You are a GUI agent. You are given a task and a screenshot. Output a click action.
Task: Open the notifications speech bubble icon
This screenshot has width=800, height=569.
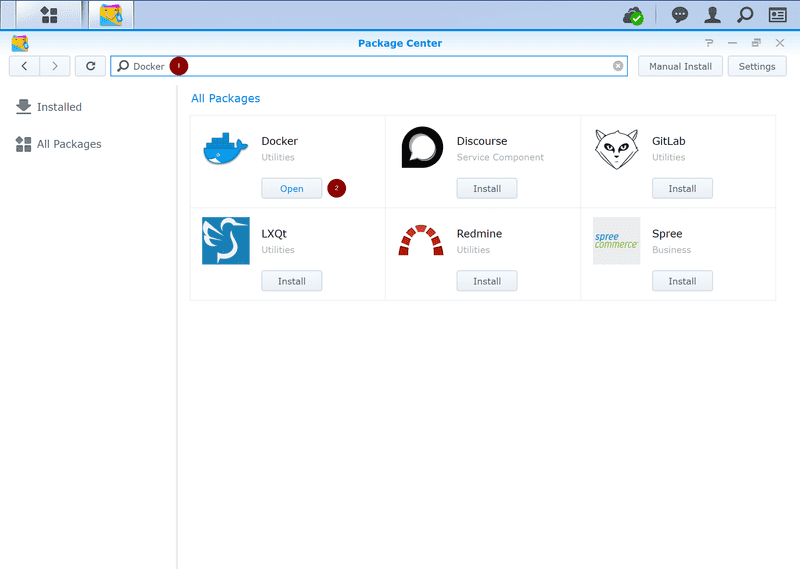tap(679, 15)
